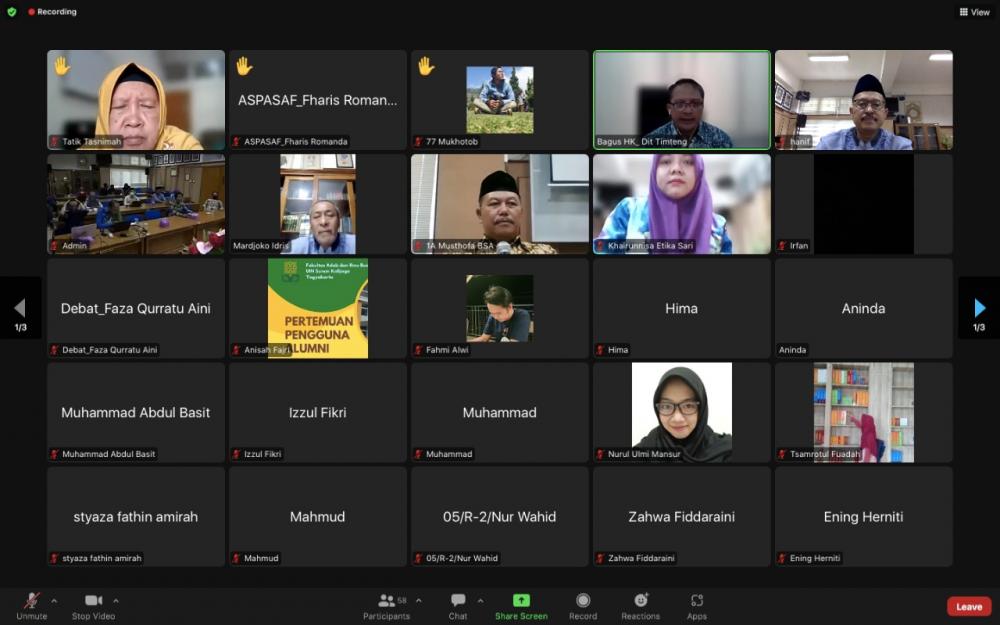Open the Participants panel
Image resolution: width=1000 pixels, height=625 pixels.
(x=386, y=601)
